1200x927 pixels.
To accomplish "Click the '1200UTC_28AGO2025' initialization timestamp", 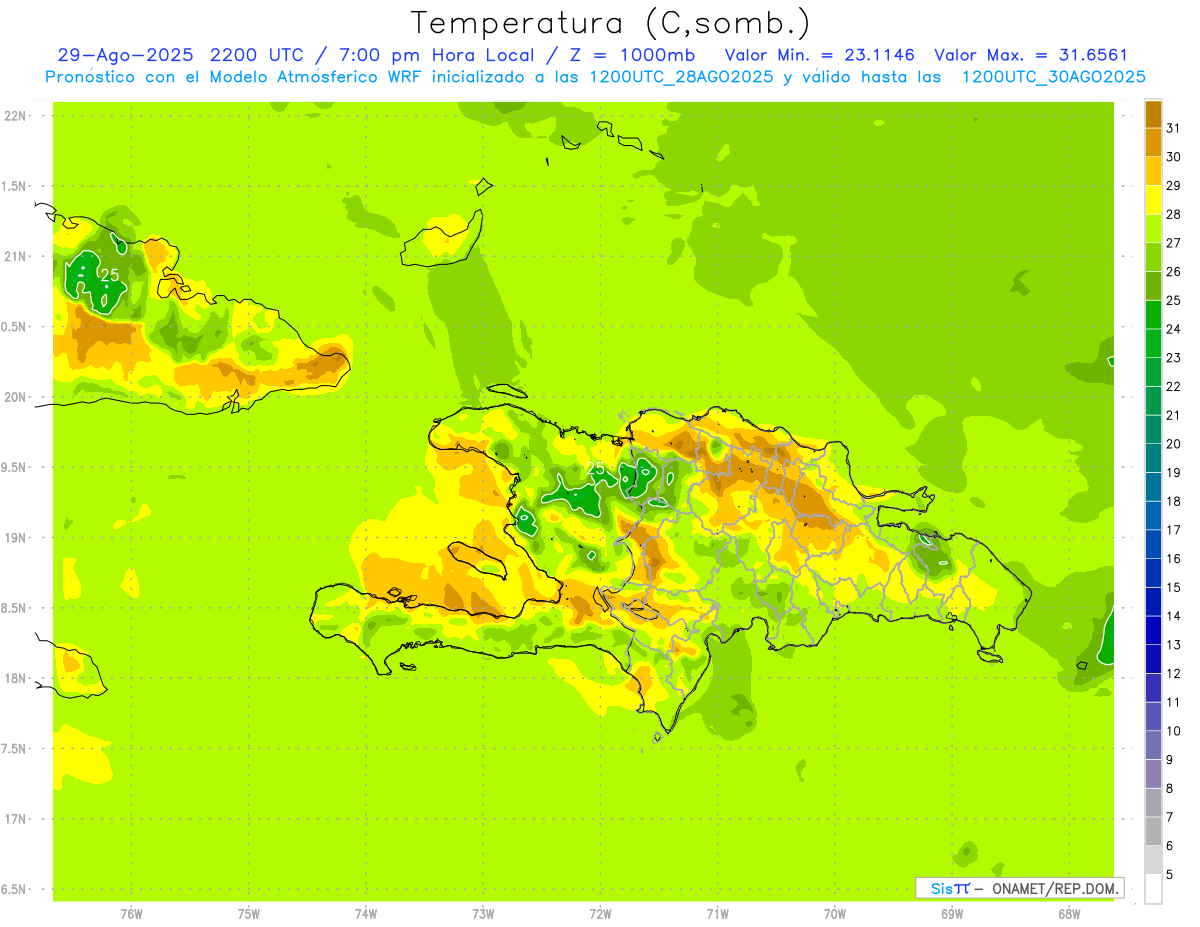I will pos(681,77).
